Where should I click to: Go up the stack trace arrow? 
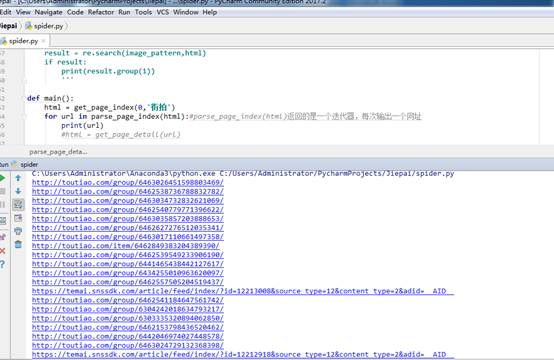(18, 178)
